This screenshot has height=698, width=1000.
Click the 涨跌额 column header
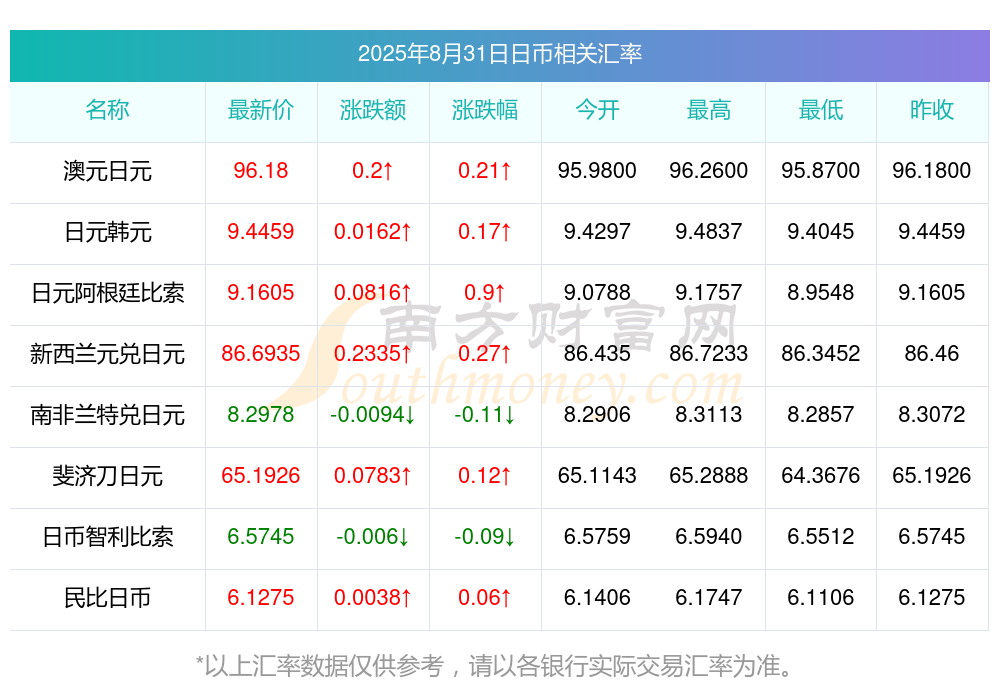pyautogui.click(x=373, y=110)
